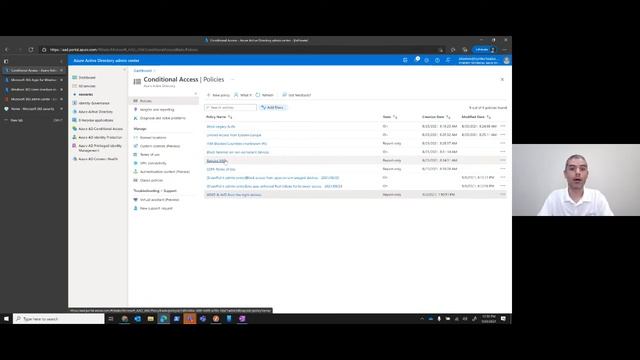
Task: Open Azure Active Directory in left navigation
Action: (x=95, y=112)
